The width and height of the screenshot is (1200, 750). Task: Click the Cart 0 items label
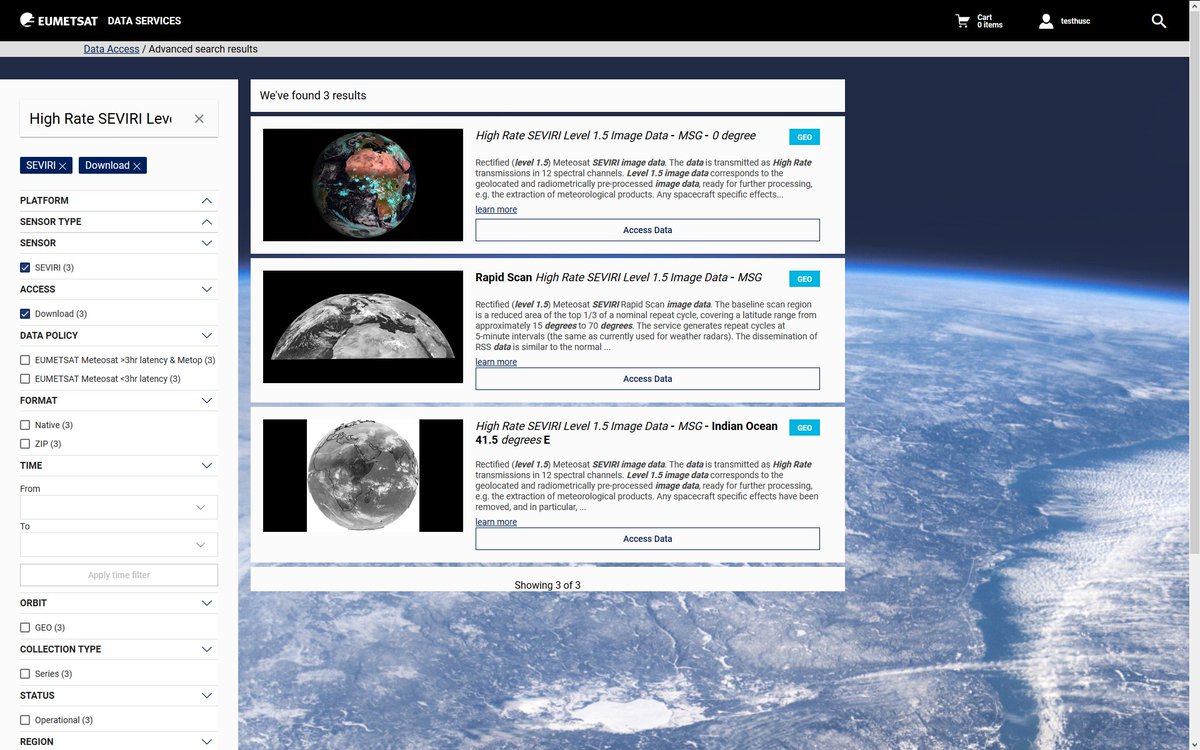coord(990,21)
